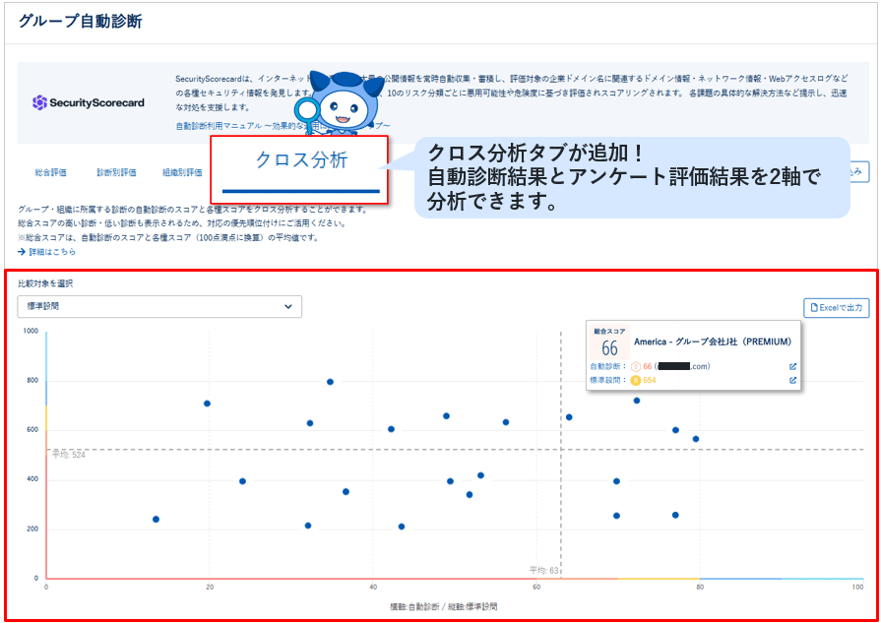Click the America グループ会社J社 tooltip title

712,343
